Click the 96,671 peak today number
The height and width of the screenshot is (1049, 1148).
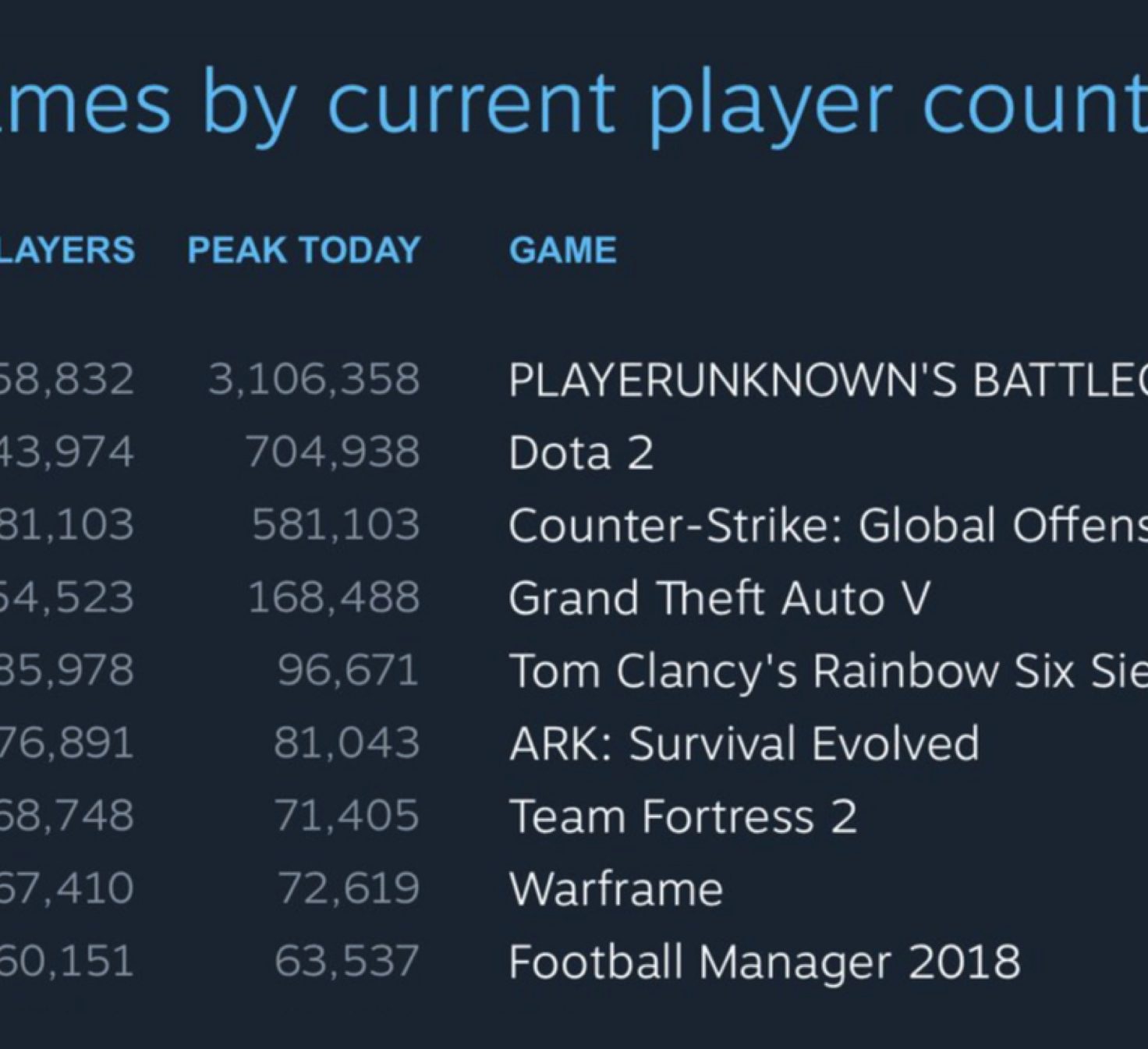pyautogui.click(x=349, y=671)
